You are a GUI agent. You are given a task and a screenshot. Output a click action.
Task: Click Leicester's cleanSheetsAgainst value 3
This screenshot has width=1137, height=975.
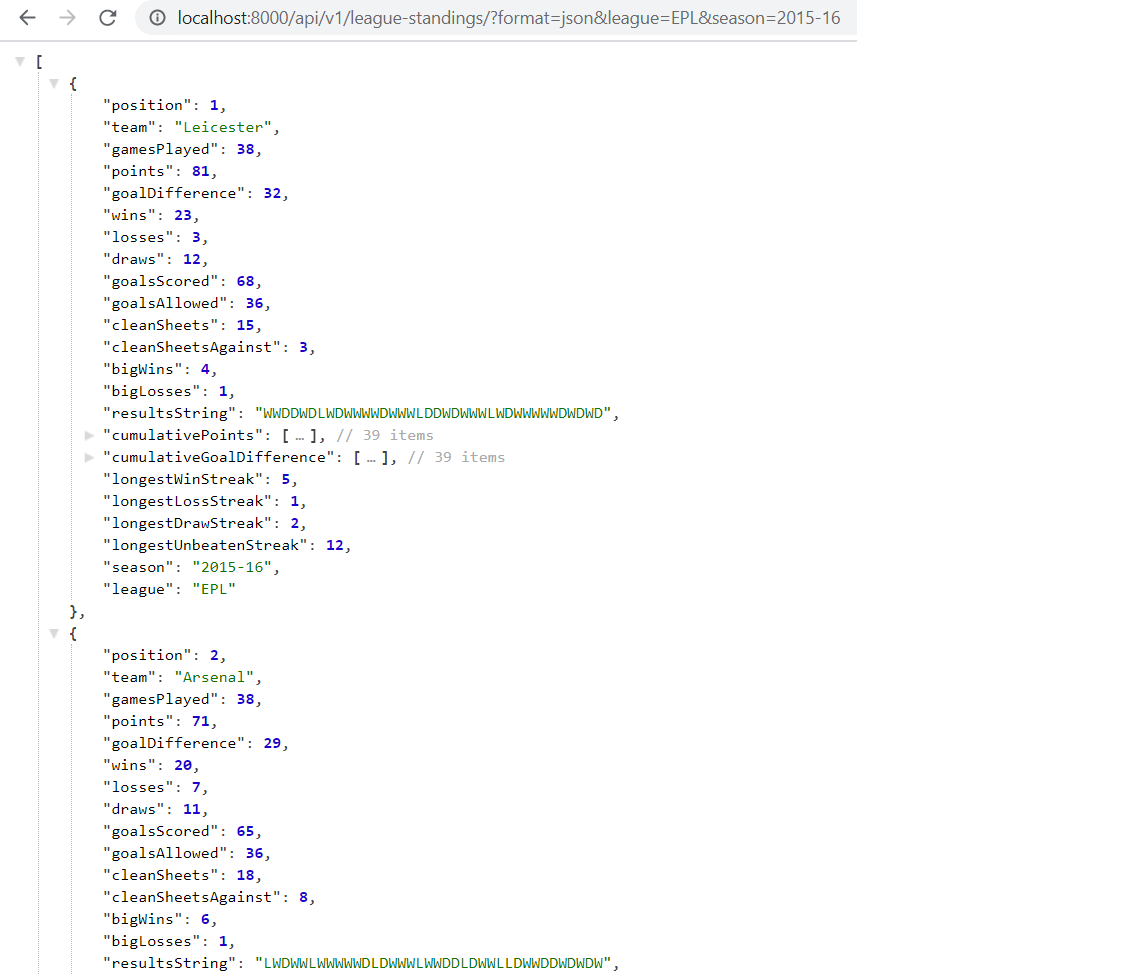[303, 347]
